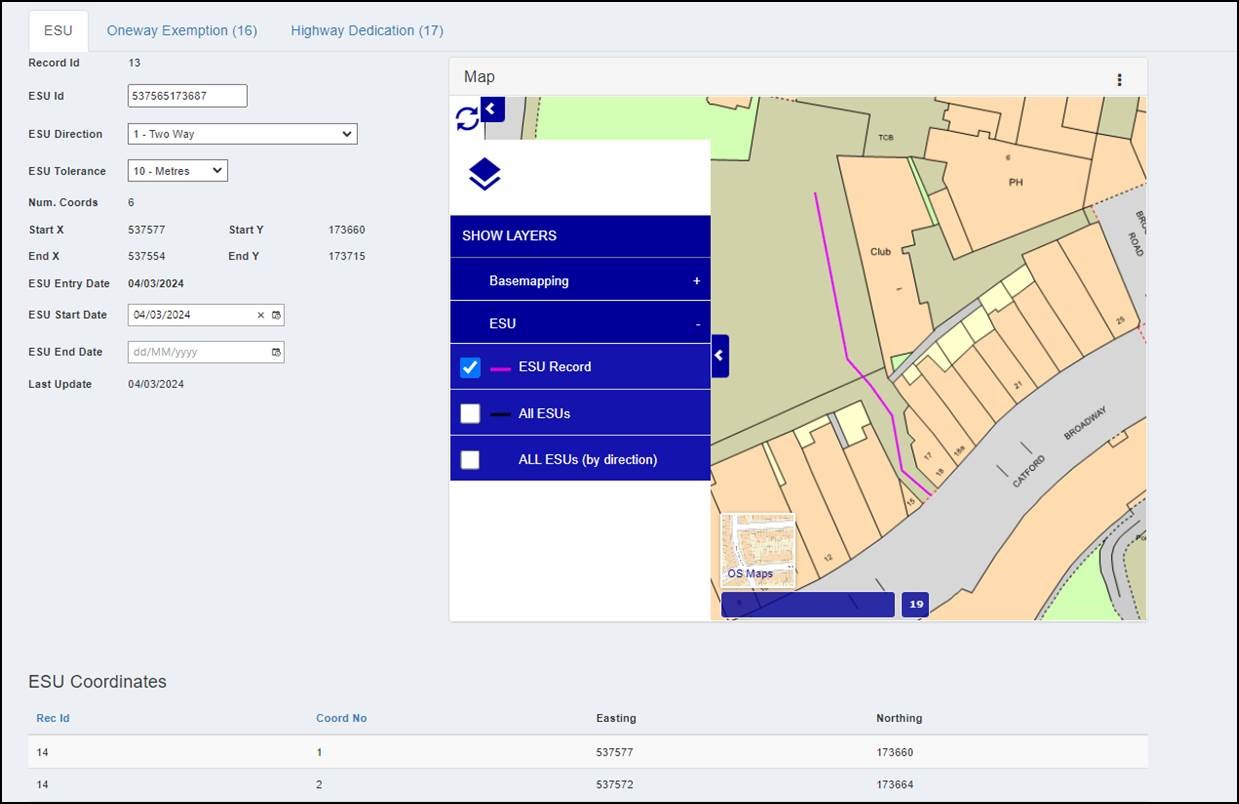Click the ESU Id input field
1239x804 pixels.
[188, 96]
